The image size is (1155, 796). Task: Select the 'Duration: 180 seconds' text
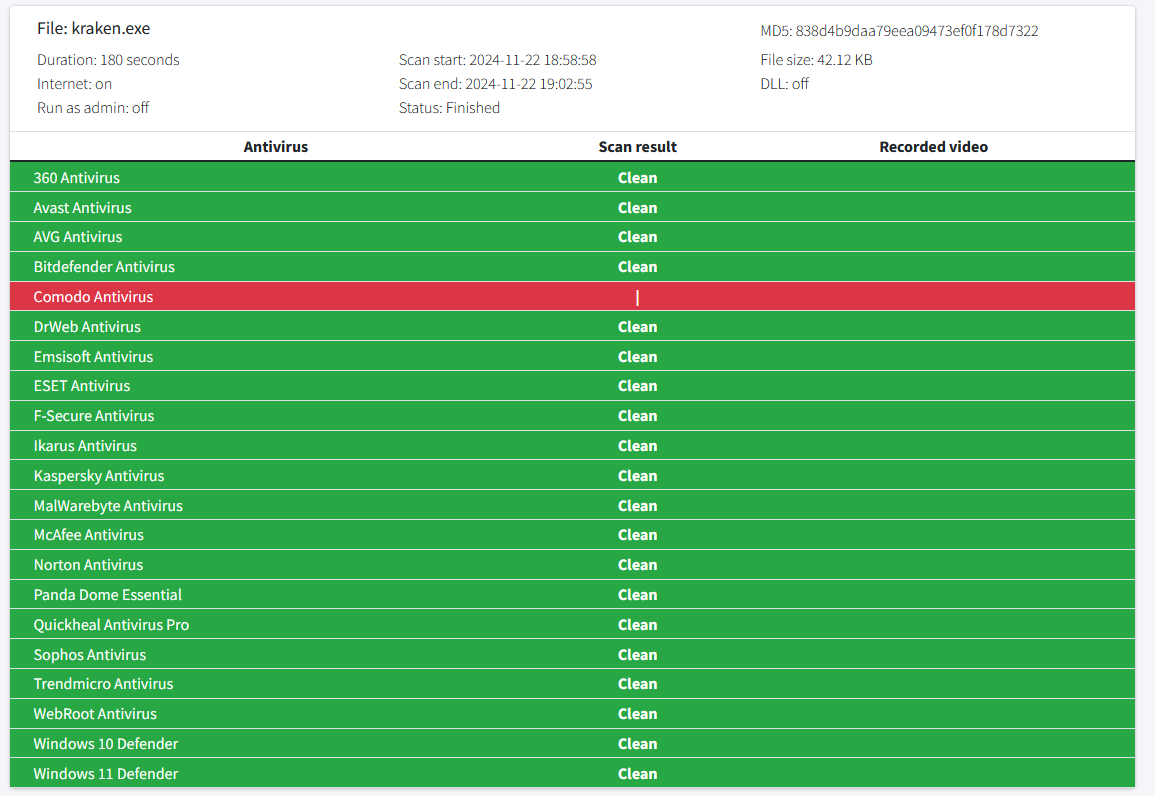click(108, 60)
